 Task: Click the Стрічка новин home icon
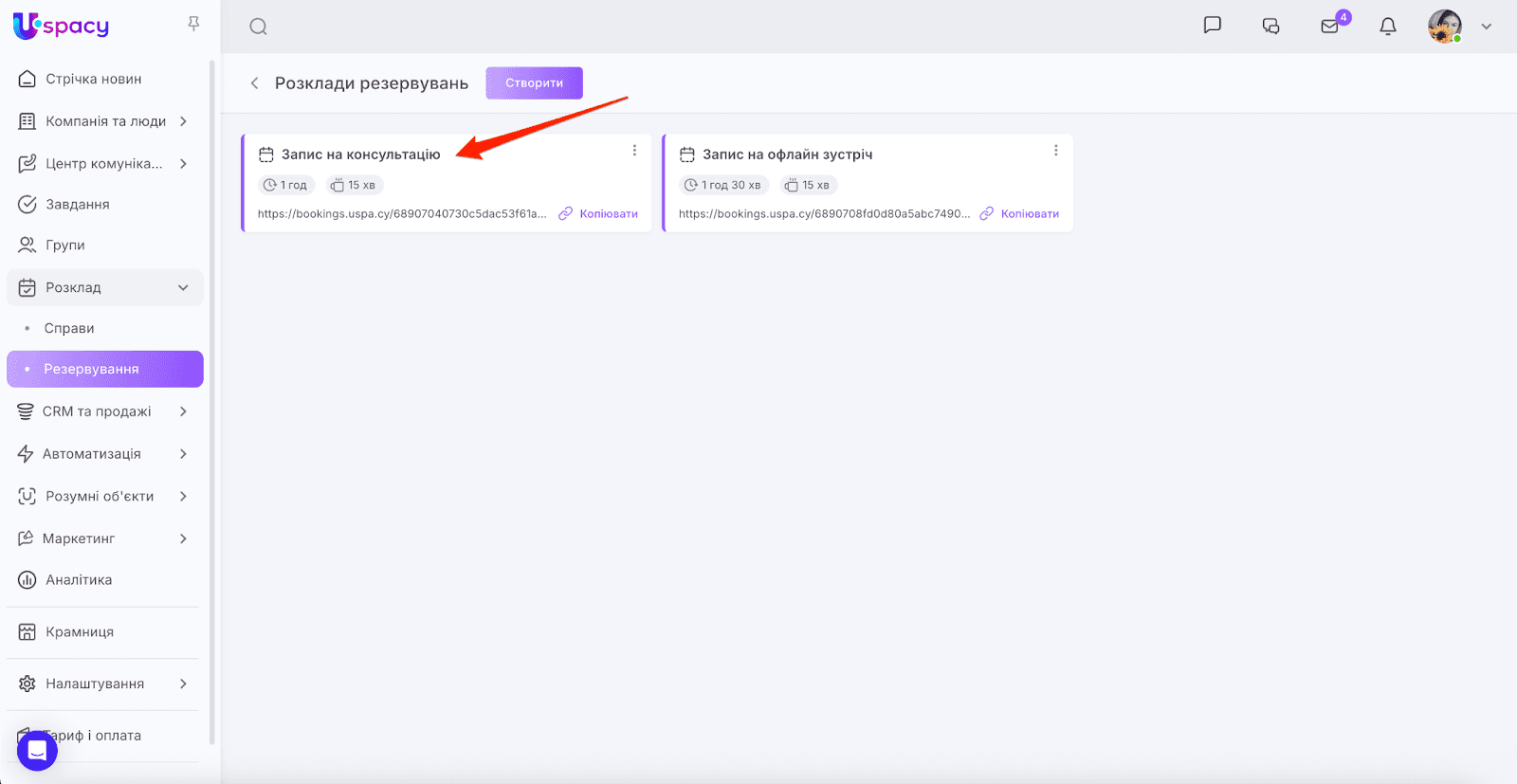[x=27, y=79]
